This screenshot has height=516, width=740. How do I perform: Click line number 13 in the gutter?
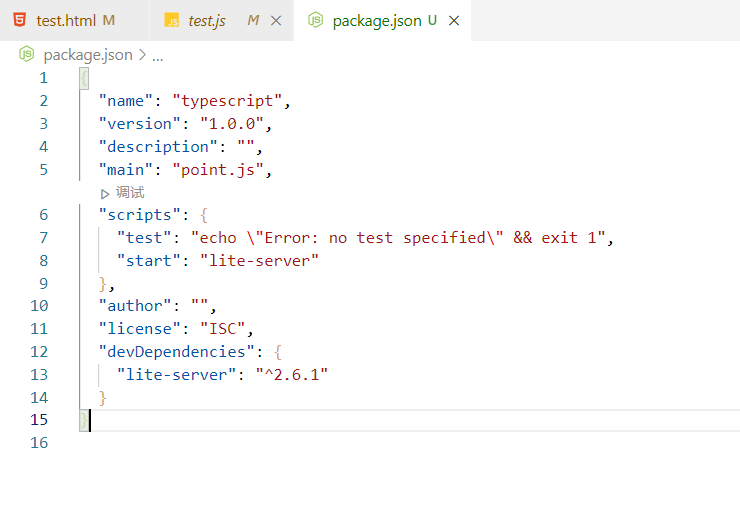click(39, 375)
